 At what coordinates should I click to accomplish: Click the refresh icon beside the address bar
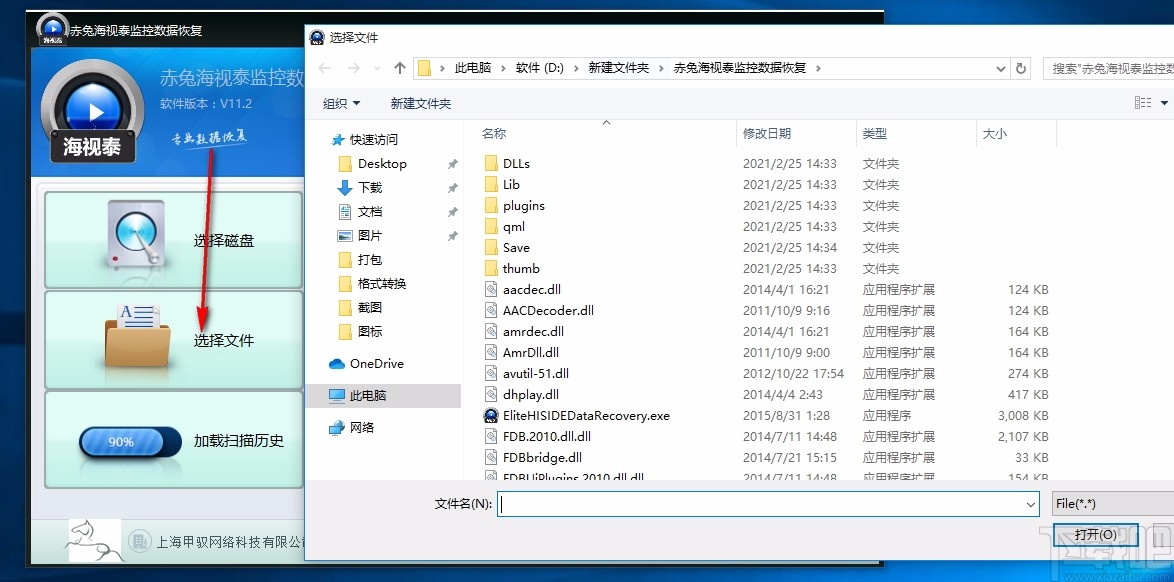pos(1019,69)
